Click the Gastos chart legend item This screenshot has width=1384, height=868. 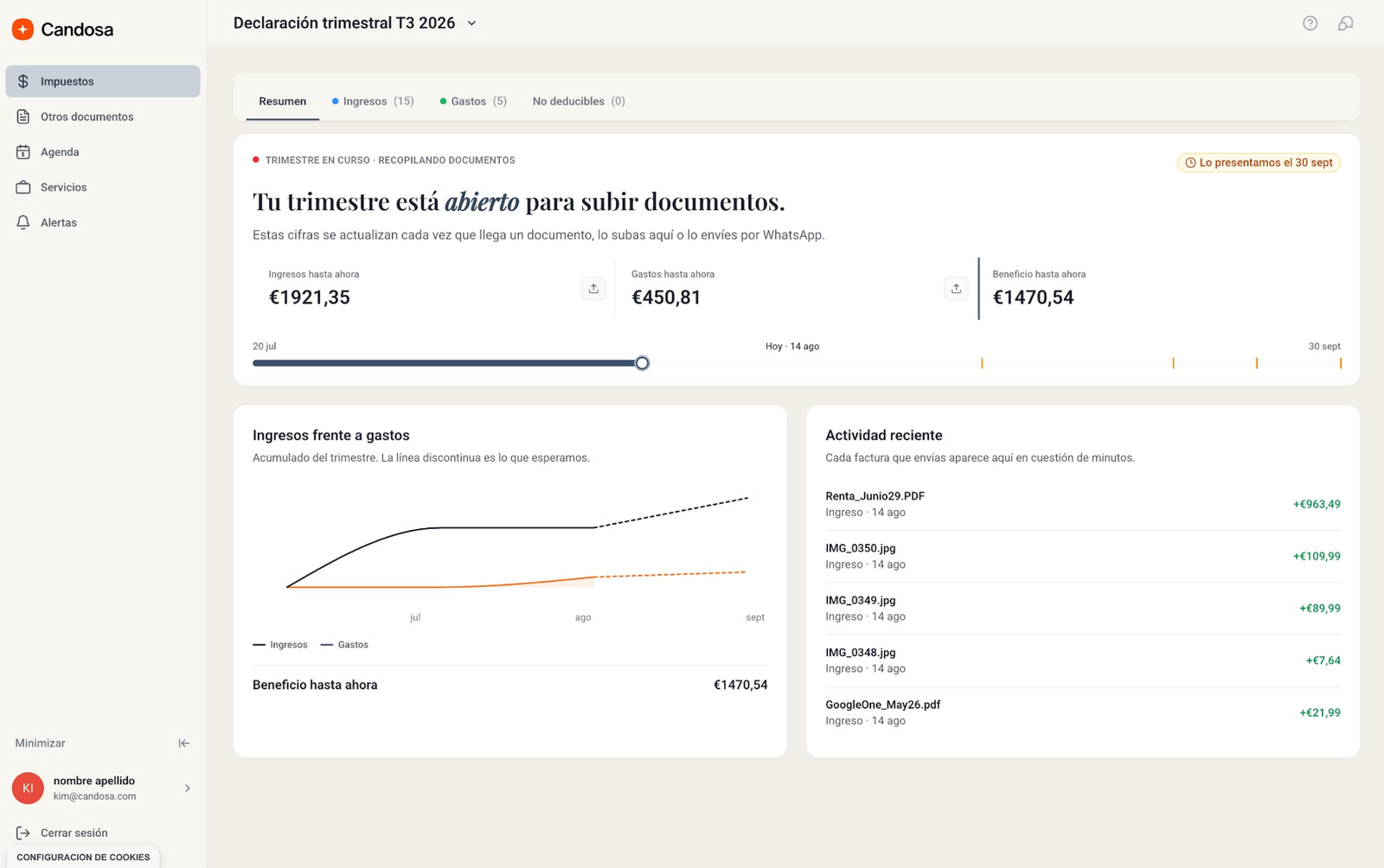pos(344,645)
